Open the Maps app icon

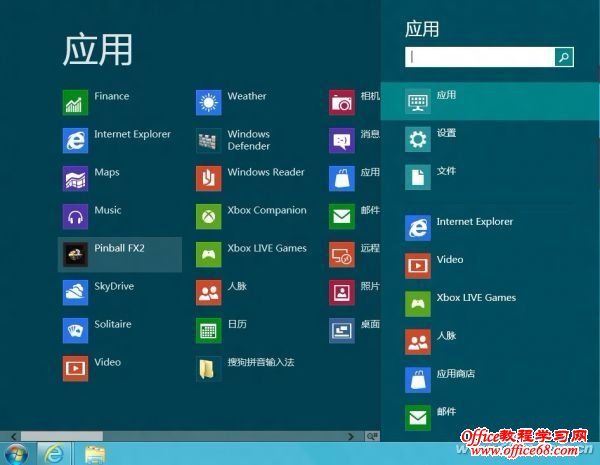(75, 178)
